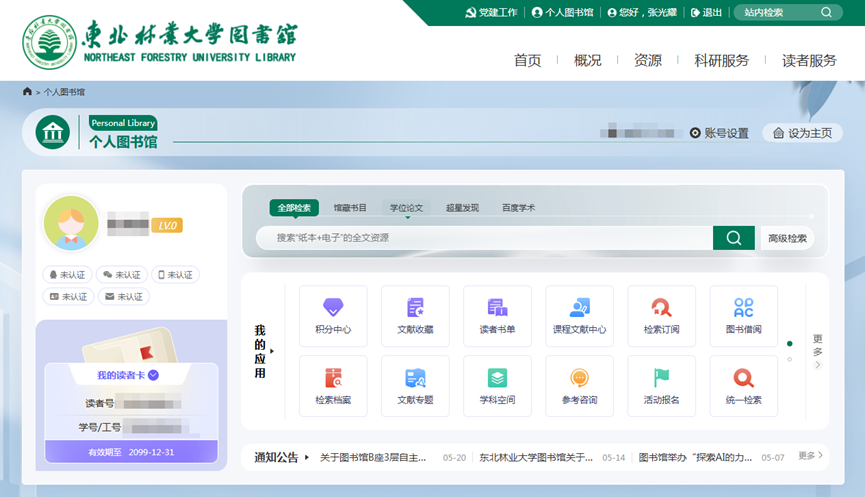Open the 图书借阅 app icon
This screenshot has width=865, height=497.
click(x=743, y=315)
